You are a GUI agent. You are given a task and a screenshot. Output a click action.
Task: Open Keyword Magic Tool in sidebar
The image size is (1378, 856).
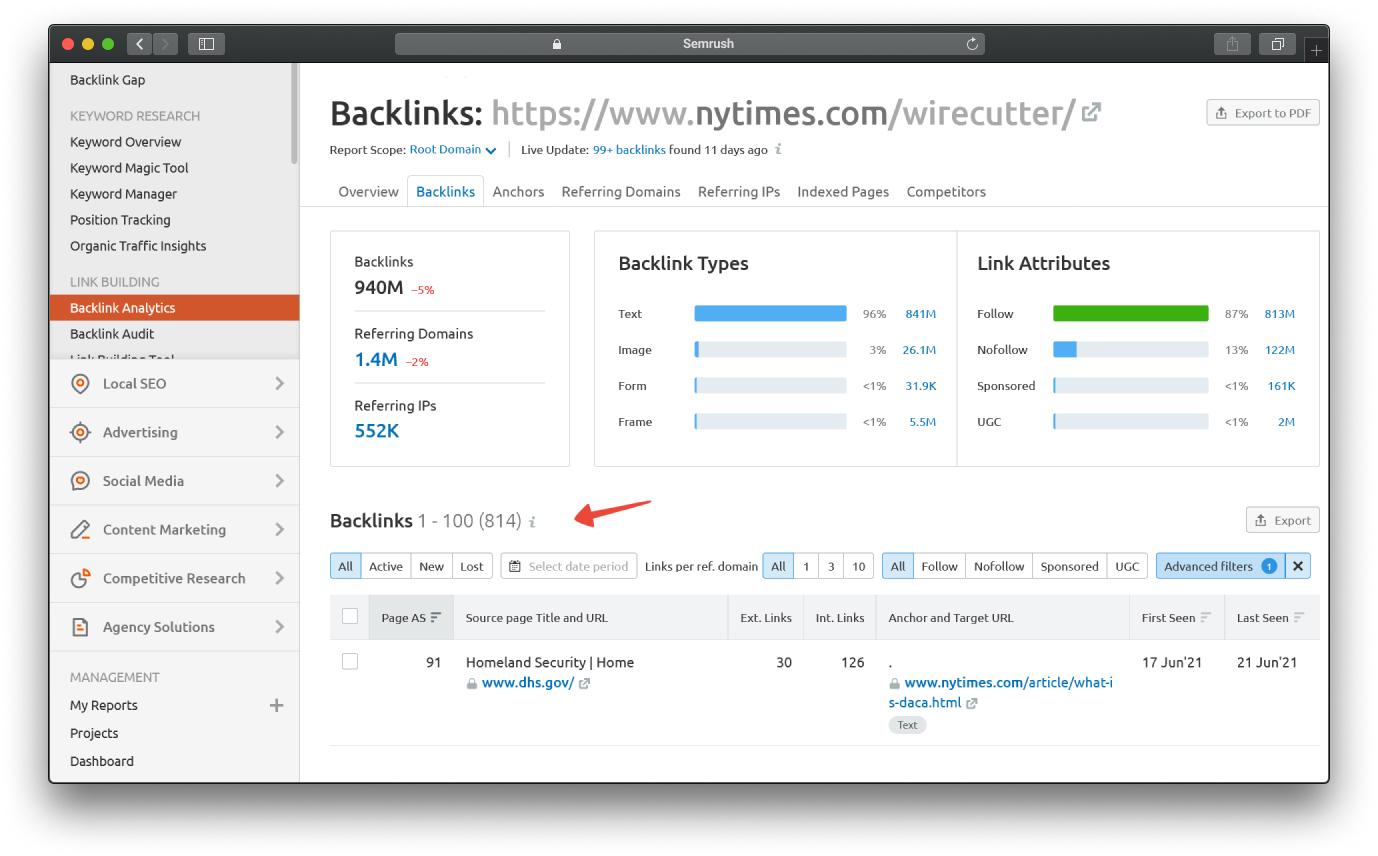pyautogui.click(x=129, y=168)
